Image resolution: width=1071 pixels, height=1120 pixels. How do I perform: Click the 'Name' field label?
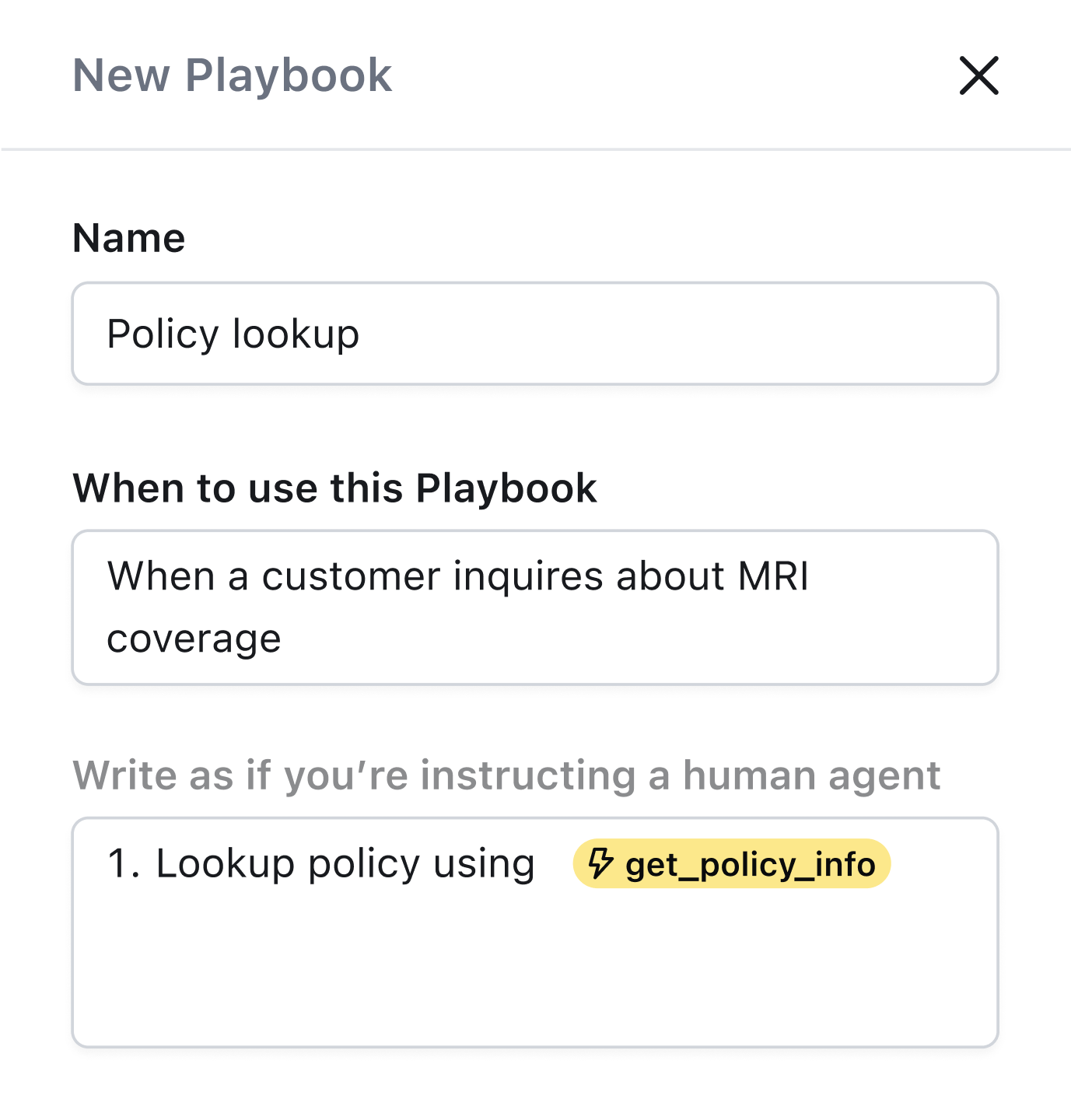[128, 238]
